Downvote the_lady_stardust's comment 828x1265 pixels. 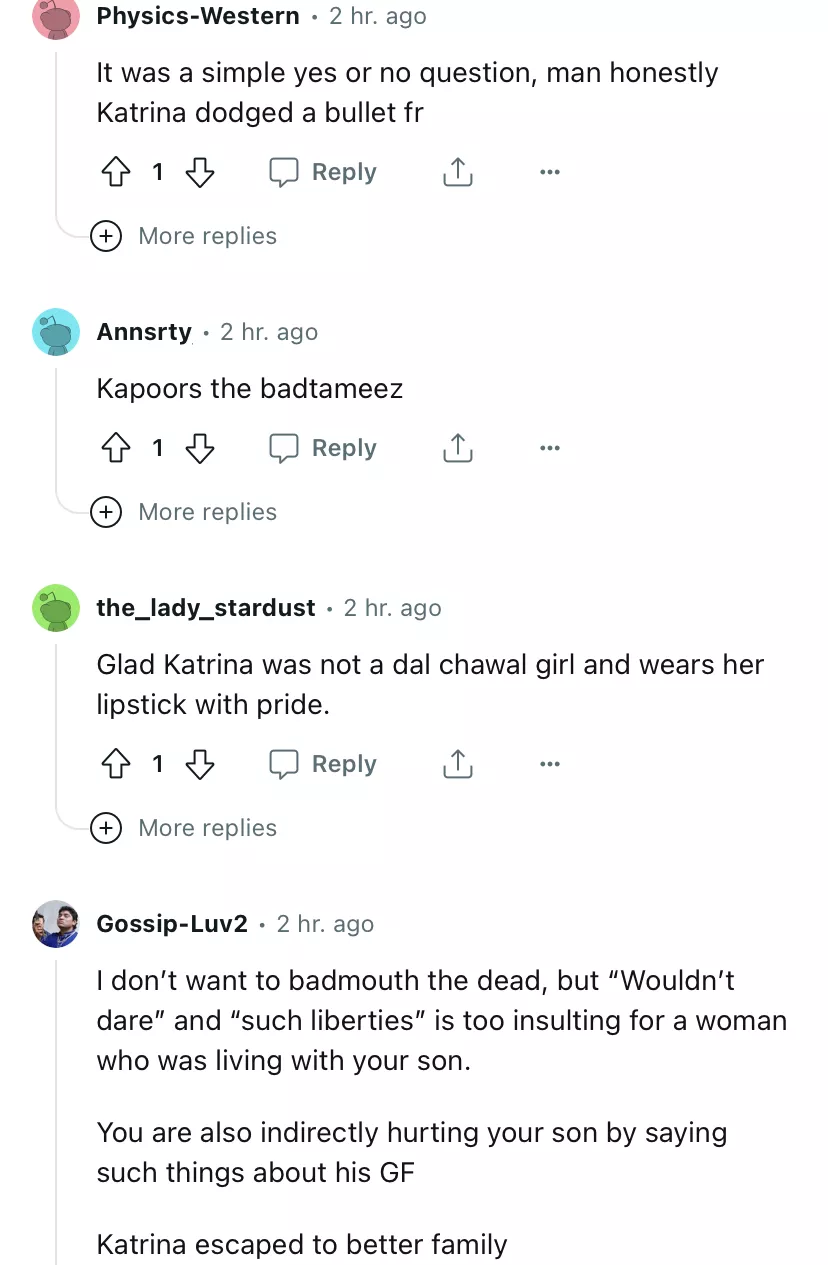pyautogui.click(x=201, y=765)
